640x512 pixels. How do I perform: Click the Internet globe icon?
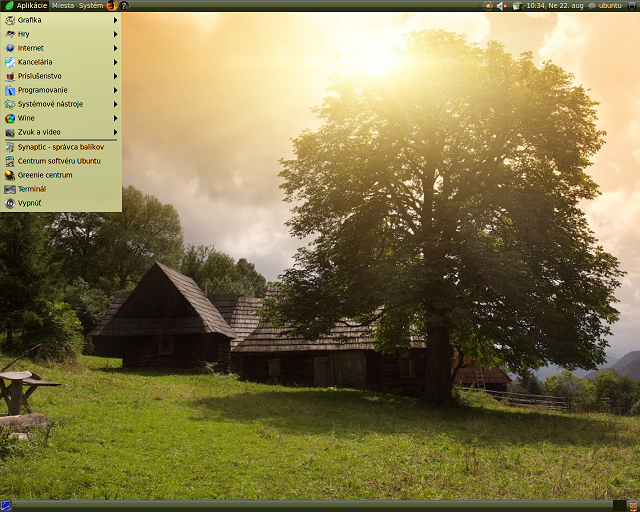click(10, 48)
